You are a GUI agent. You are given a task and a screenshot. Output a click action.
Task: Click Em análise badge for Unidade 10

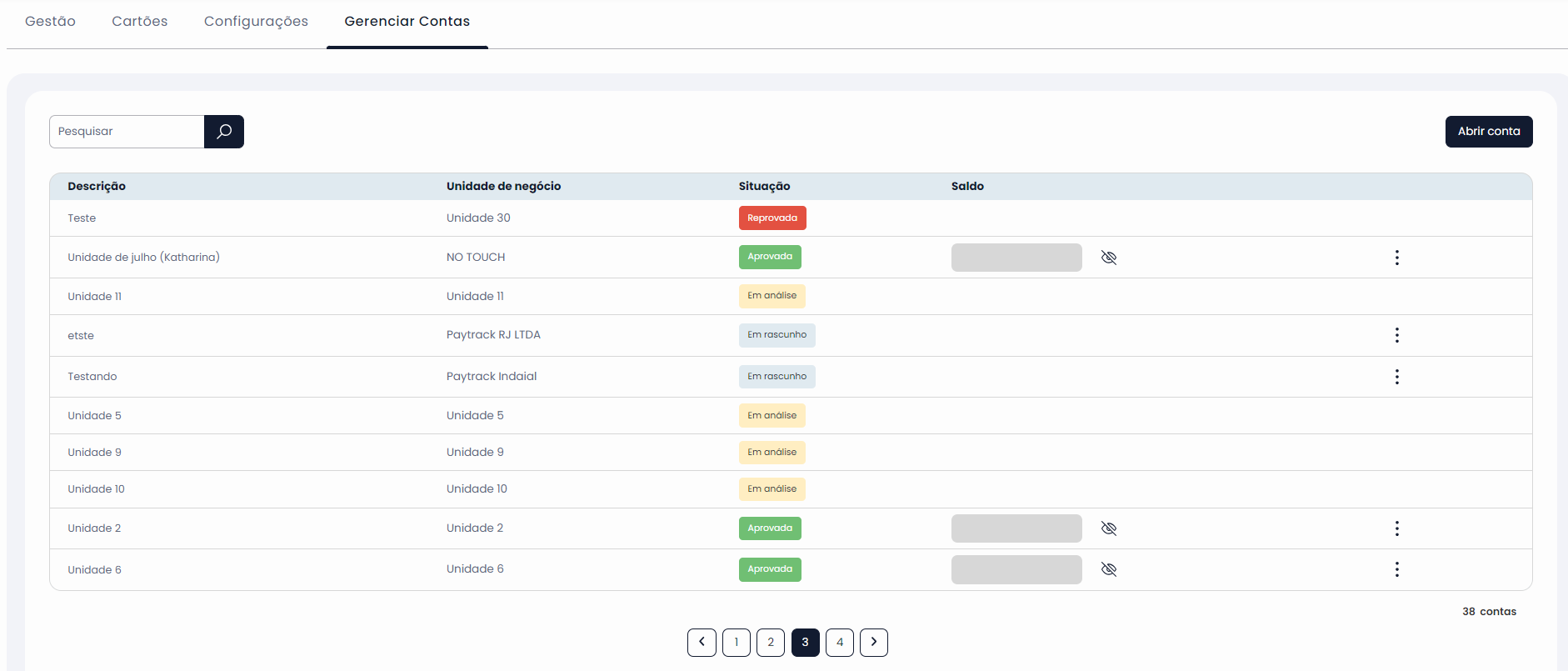(772, 489)
